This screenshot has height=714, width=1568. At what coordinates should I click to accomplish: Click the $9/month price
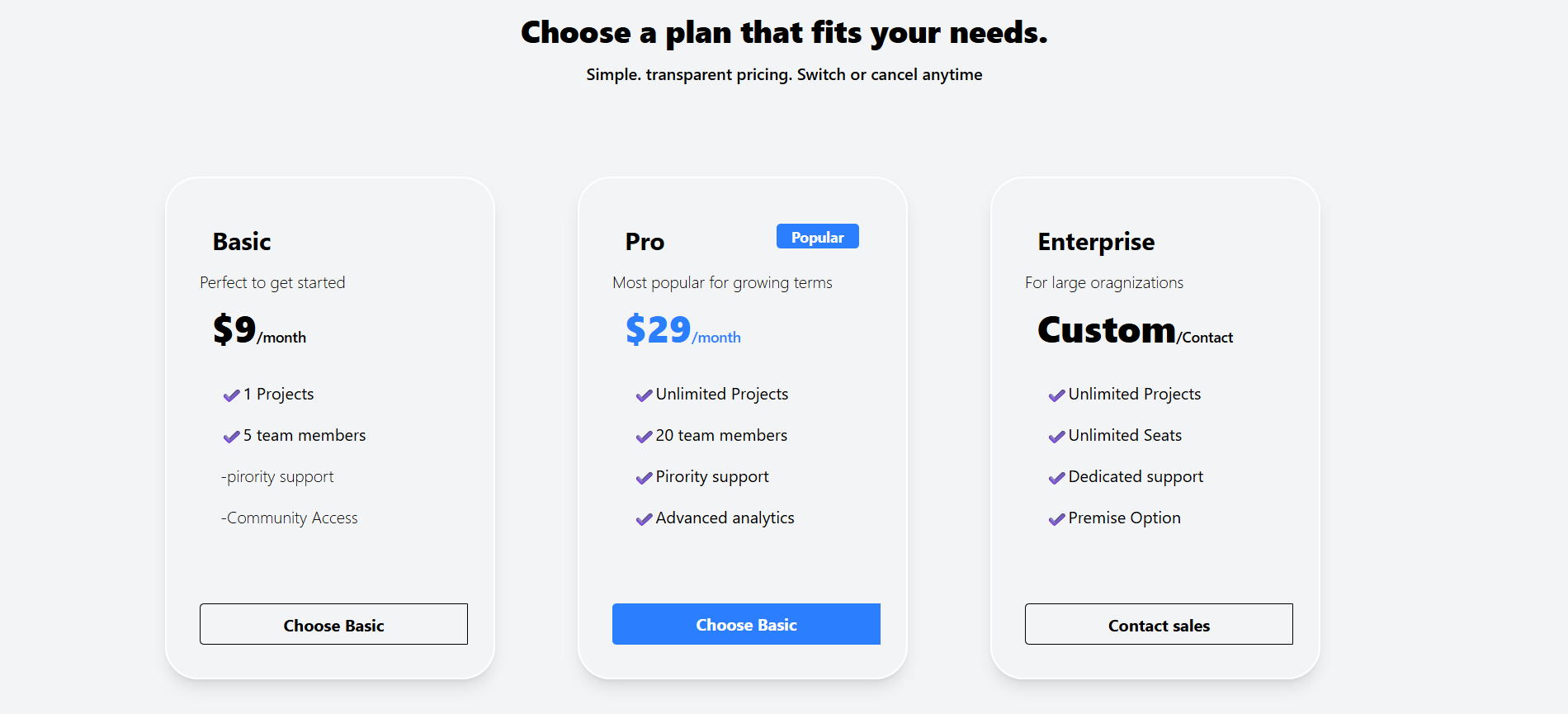tap(259, 330)
